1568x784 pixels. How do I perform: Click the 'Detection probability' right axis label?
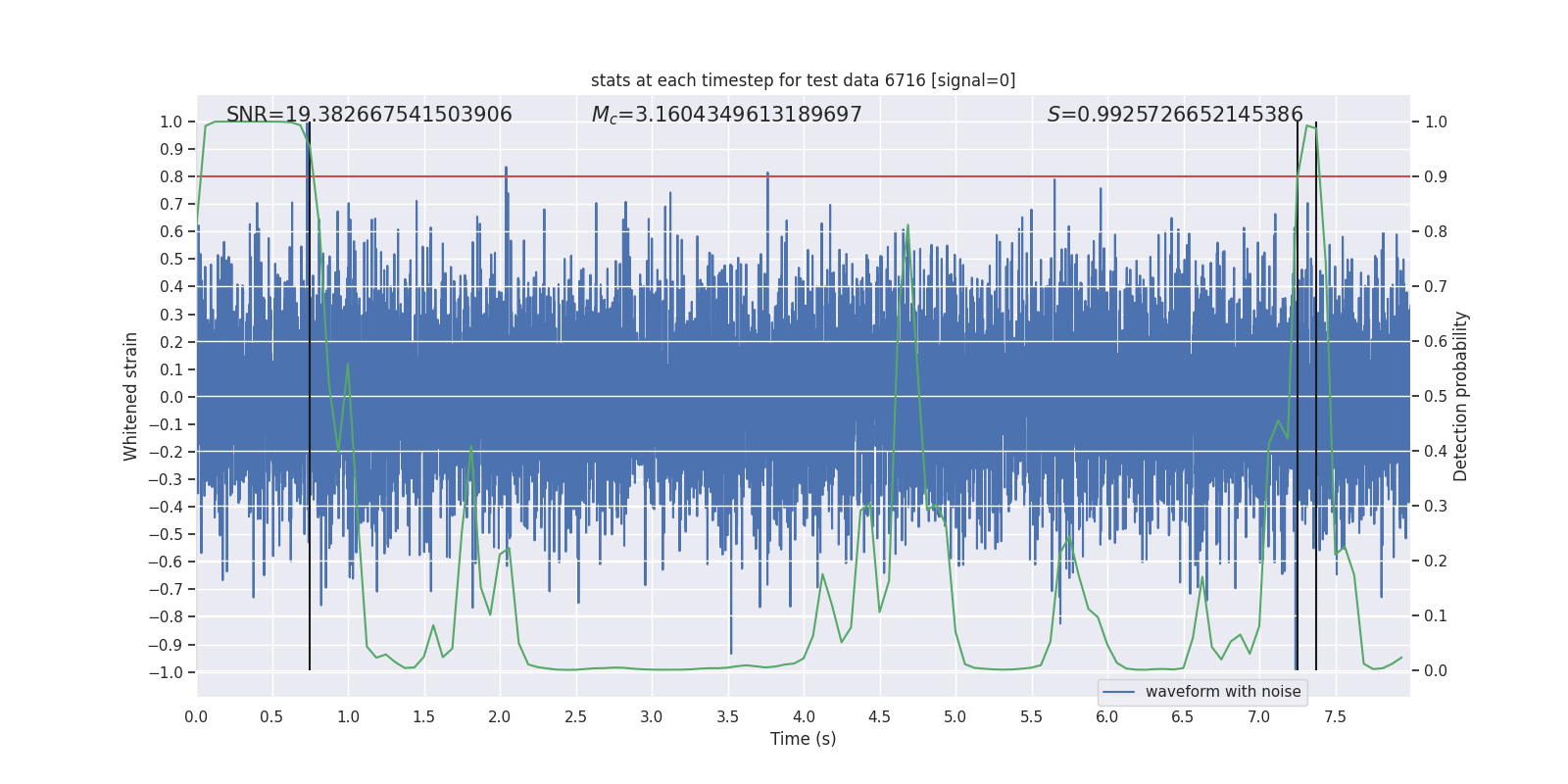pos(1461,396)
